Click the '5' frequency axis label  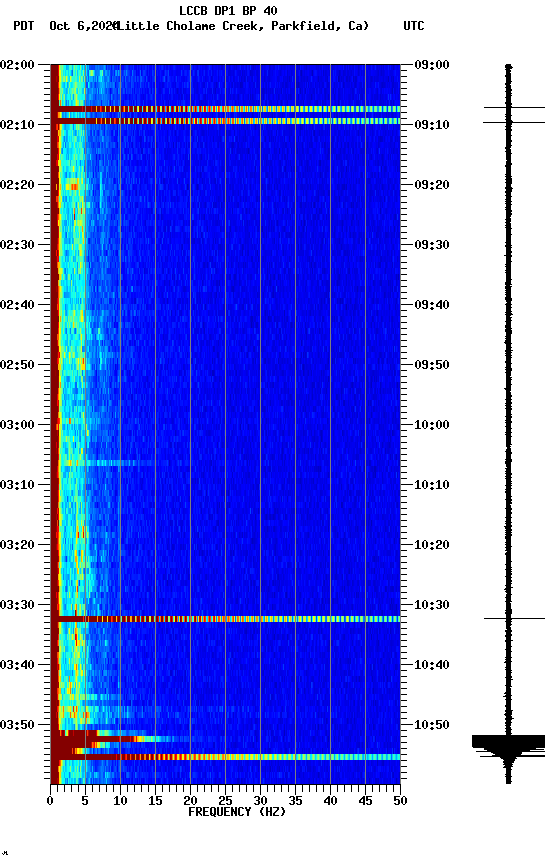click(x=85, y=801)
